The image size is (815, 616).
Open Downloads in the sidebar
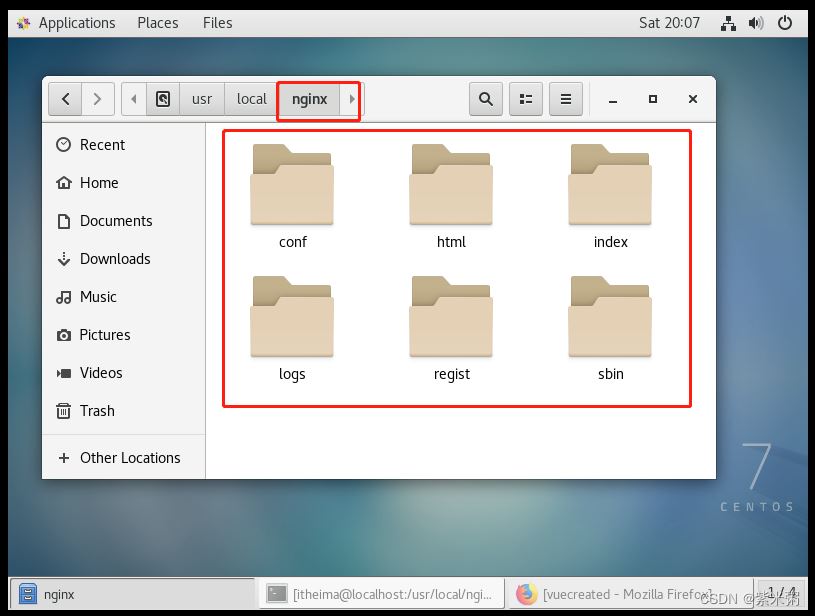115,259
